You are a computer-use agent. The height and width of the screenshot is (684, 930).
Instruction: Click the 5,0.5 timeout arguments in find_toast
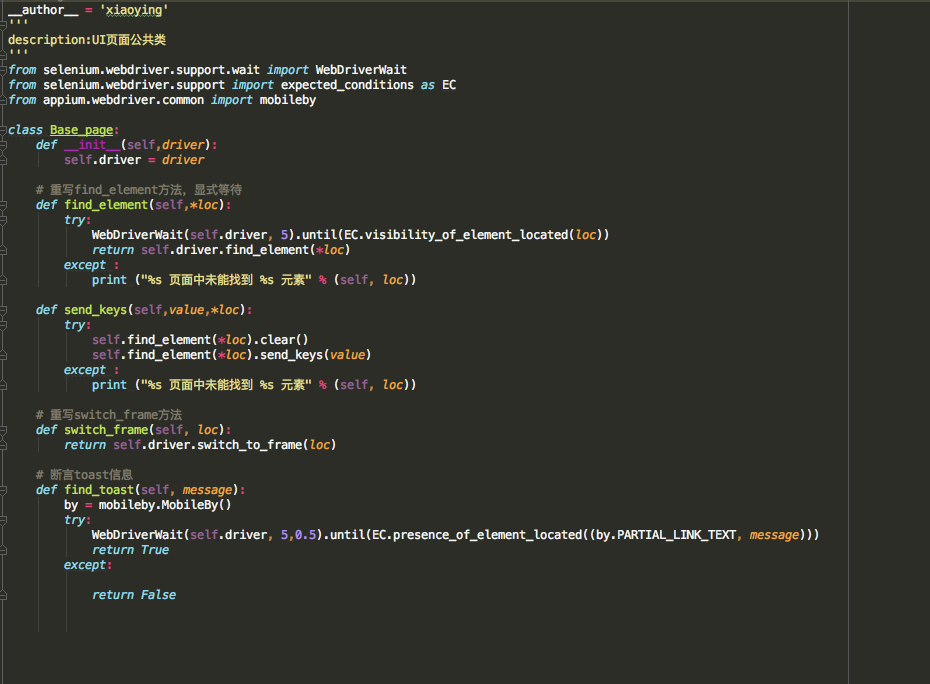click(x=298, y=535)
